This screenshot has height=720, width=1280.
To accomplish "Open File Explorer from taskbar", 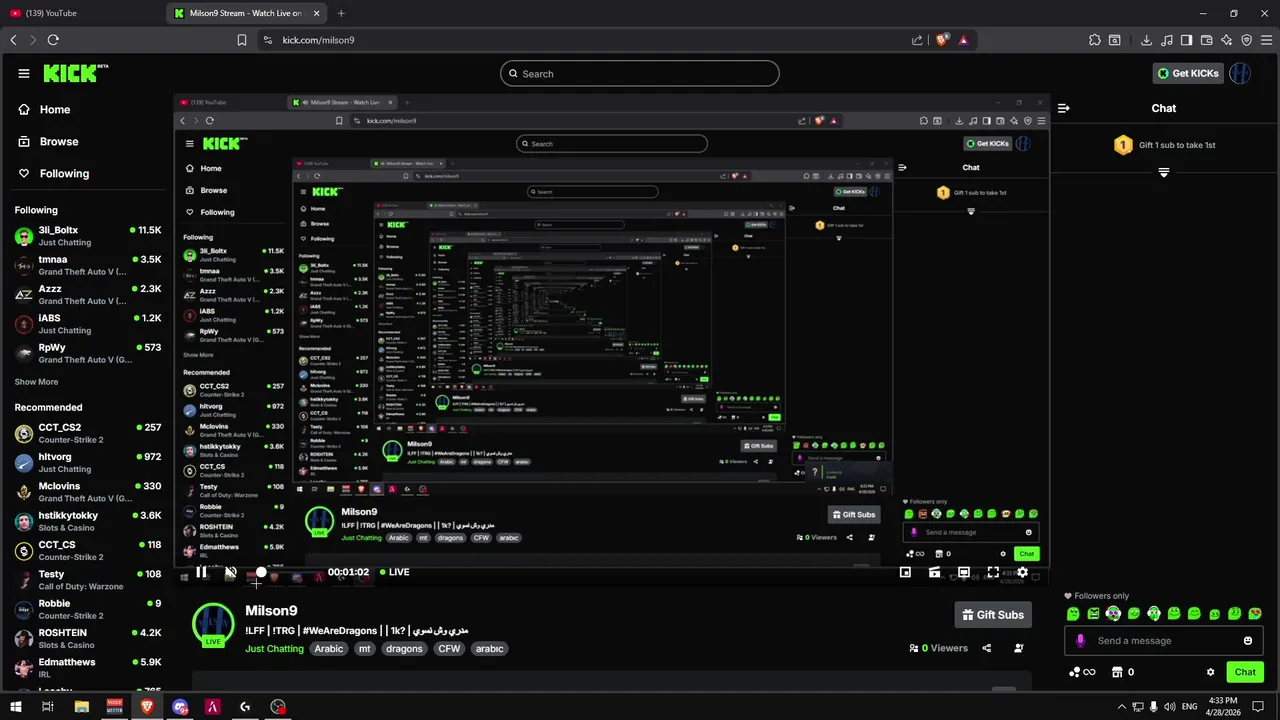I will point(81,707).
